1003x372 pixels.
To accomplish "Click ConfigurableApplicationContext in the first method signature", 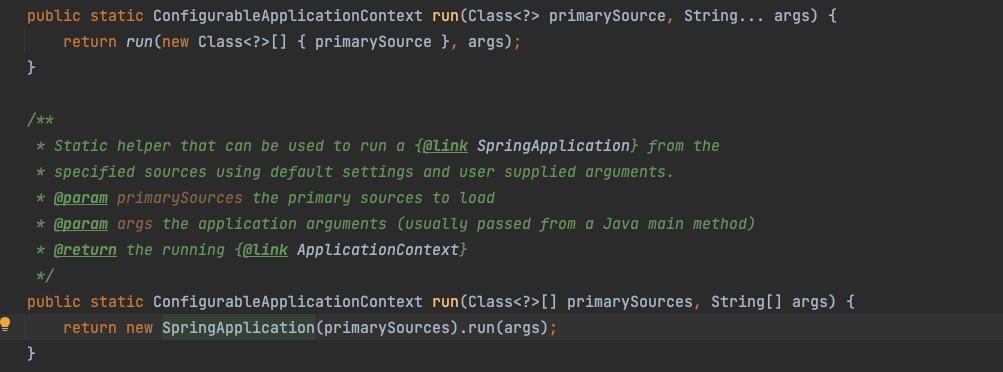I will coord(288,16).
